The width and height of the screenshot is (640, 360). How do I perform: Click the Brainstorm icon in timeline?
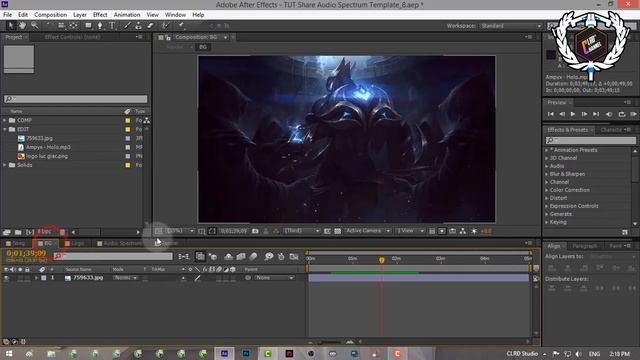click(x=268, y=256)
